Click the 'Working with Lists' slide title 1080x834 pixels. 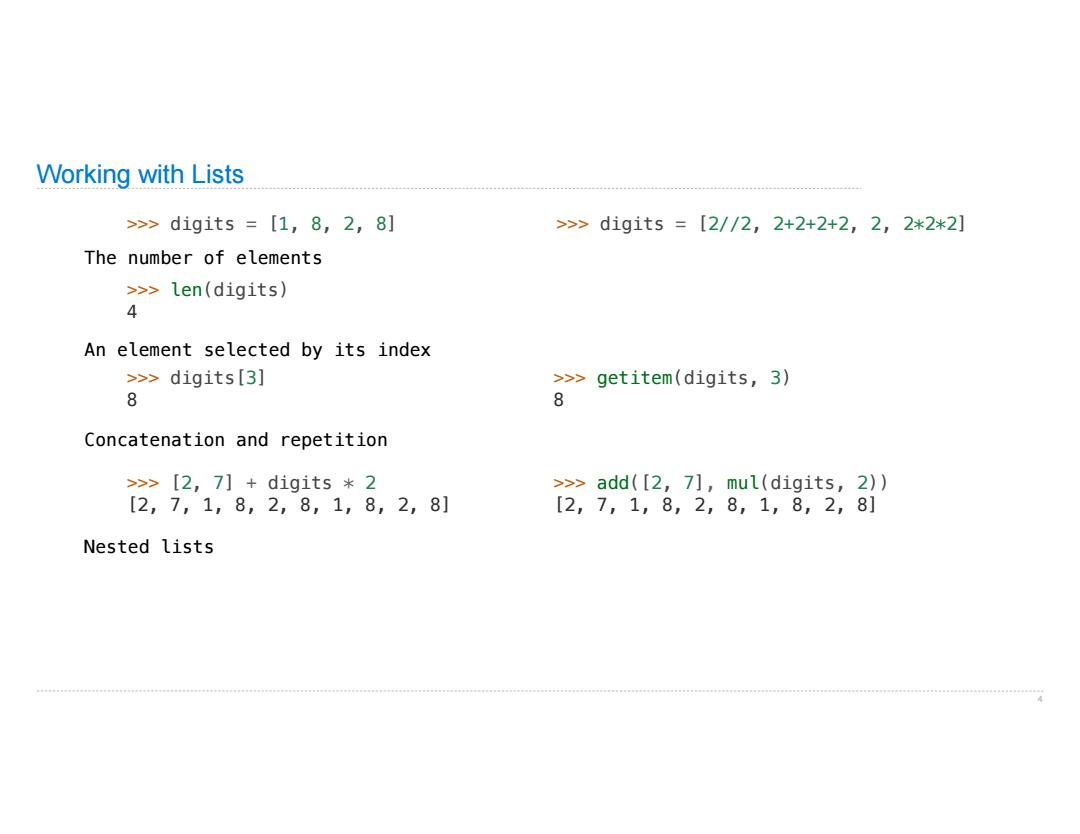pos(140,174)
